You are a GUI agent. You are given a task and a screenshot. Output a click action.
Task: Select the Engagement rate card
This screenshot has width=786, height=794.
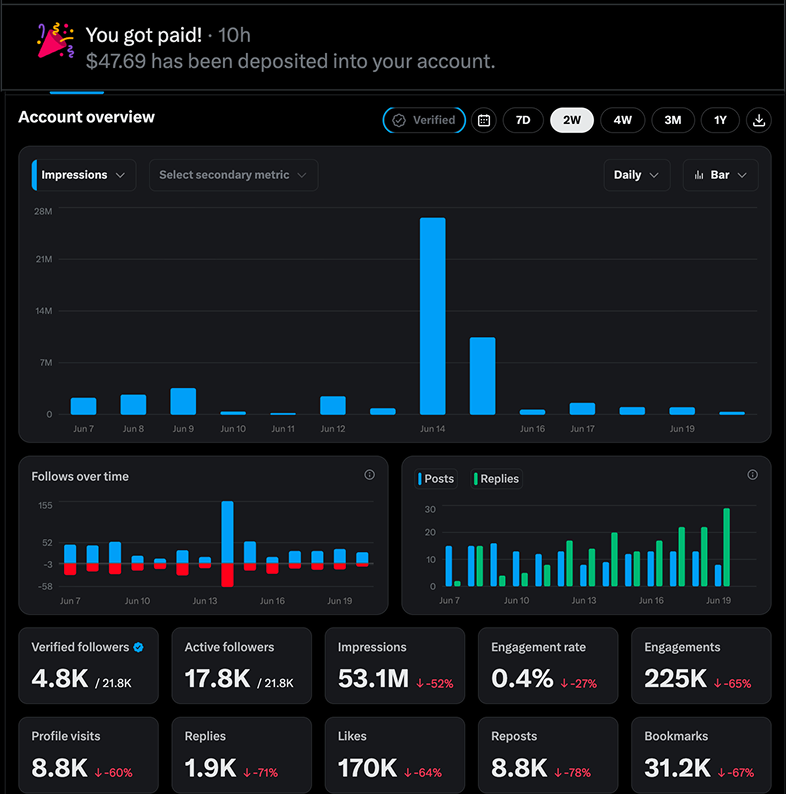(x=548, y=665)
